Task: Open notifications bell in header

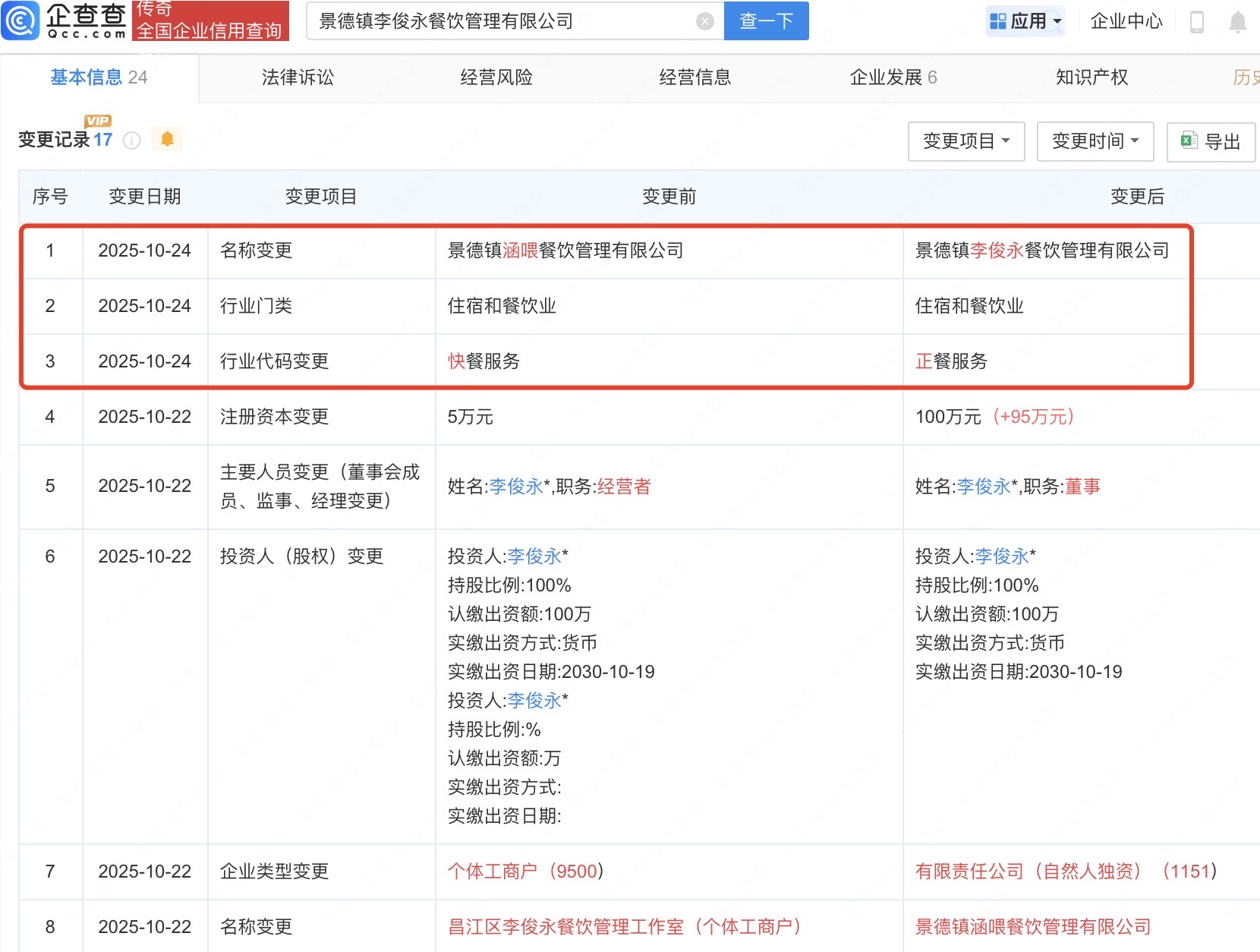Action: pos(1237,22)
